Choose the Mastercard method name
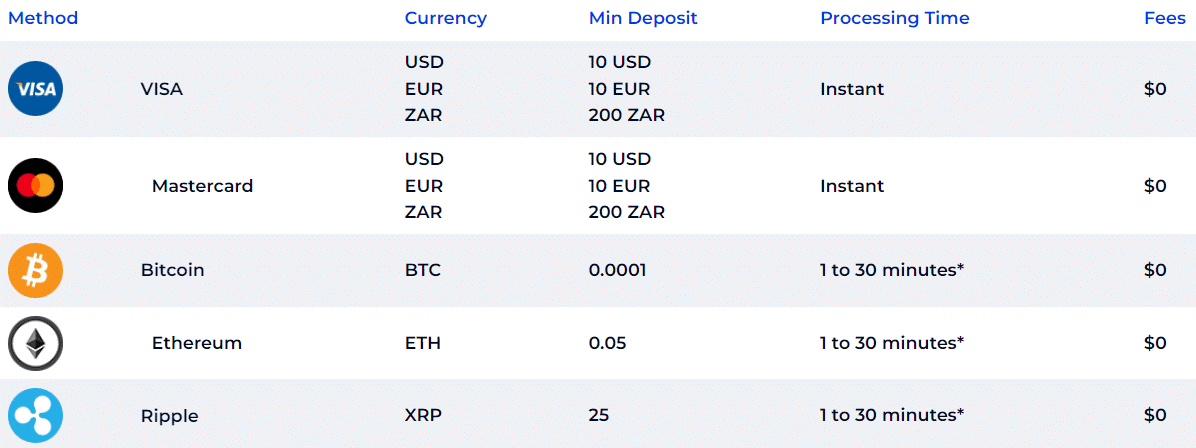Viewport: 1196px width, 448px height. tap(202, 186)
